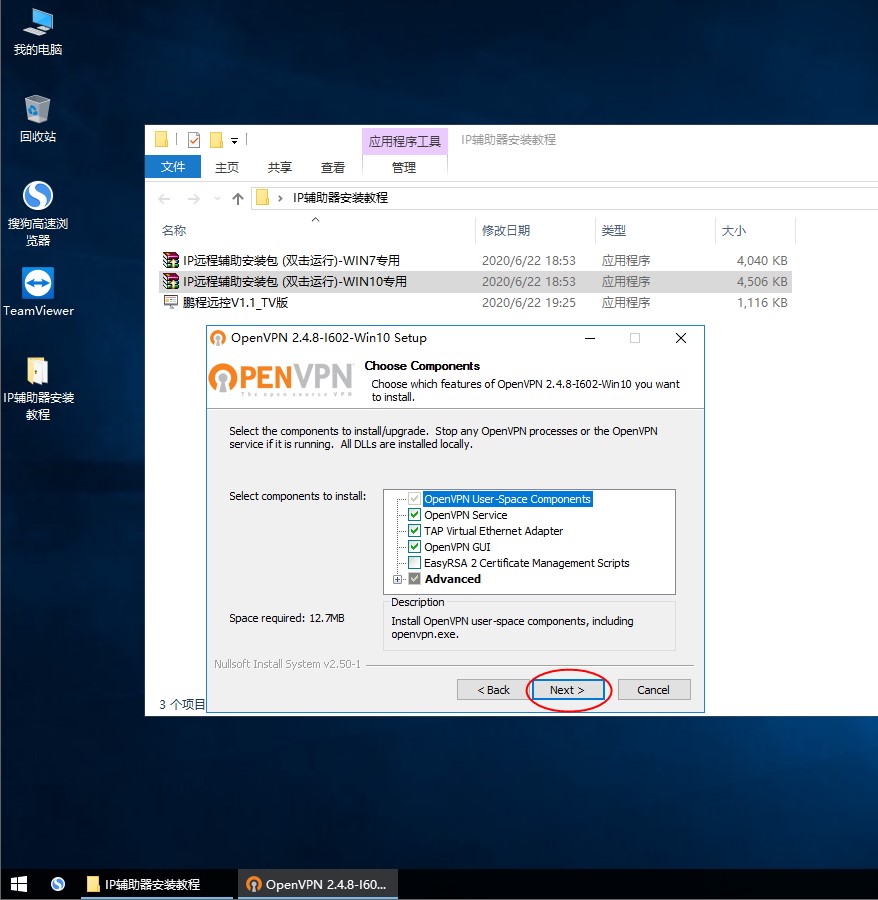Image resolution: width=878 pixels, height=900 pixels.
Task: Sort by 名称 column header
Action: tap(174, 230)
